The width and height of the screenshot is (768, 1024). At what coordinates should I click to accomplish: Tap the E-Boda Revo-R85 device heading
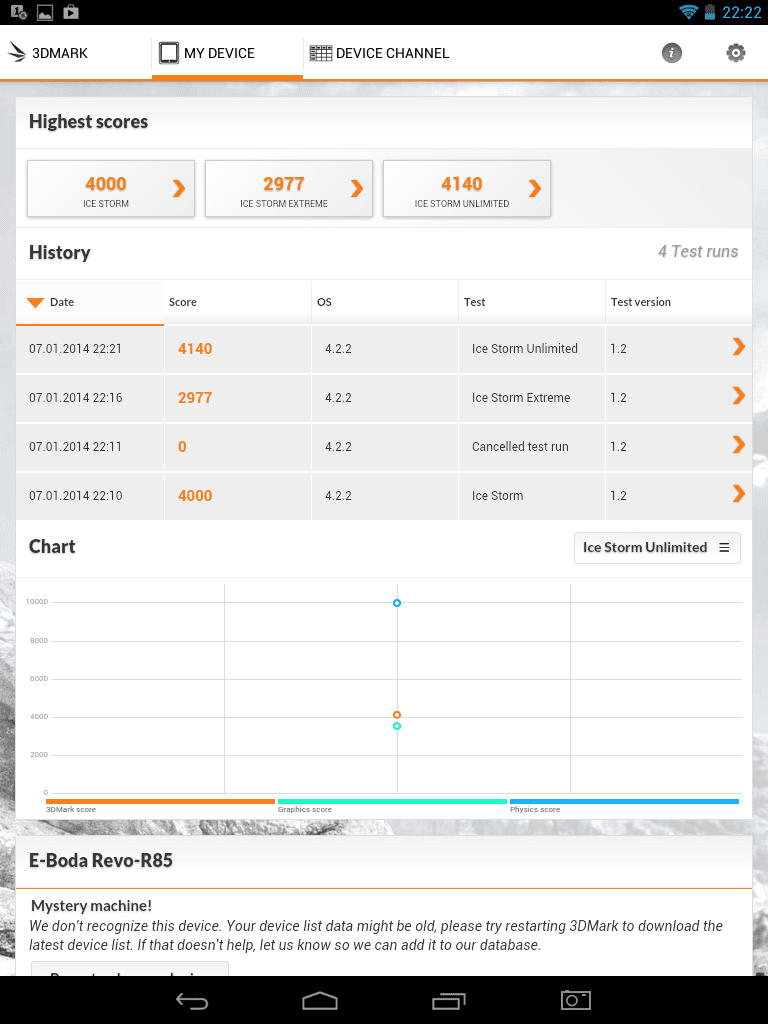click(x=101, y=861)
